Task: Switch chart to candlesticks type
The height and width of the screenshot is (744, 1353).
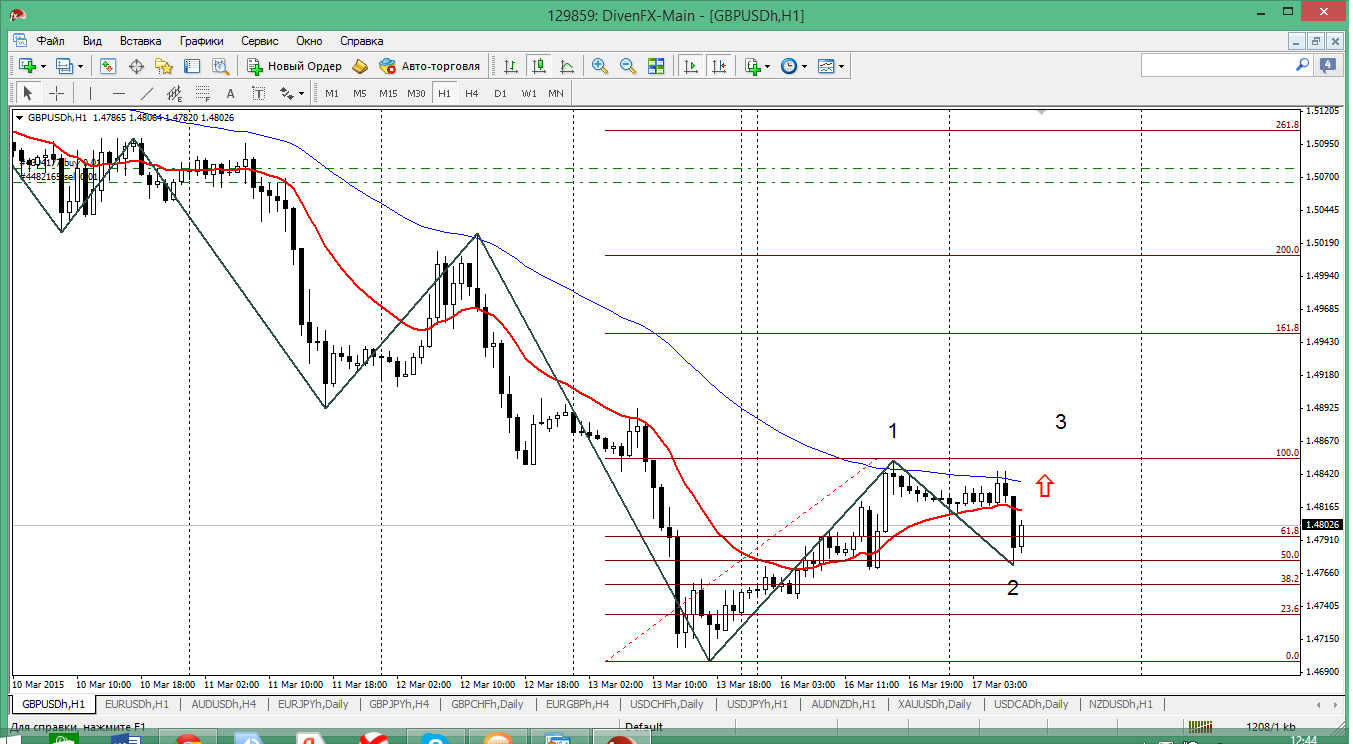Action: point(539,66)
